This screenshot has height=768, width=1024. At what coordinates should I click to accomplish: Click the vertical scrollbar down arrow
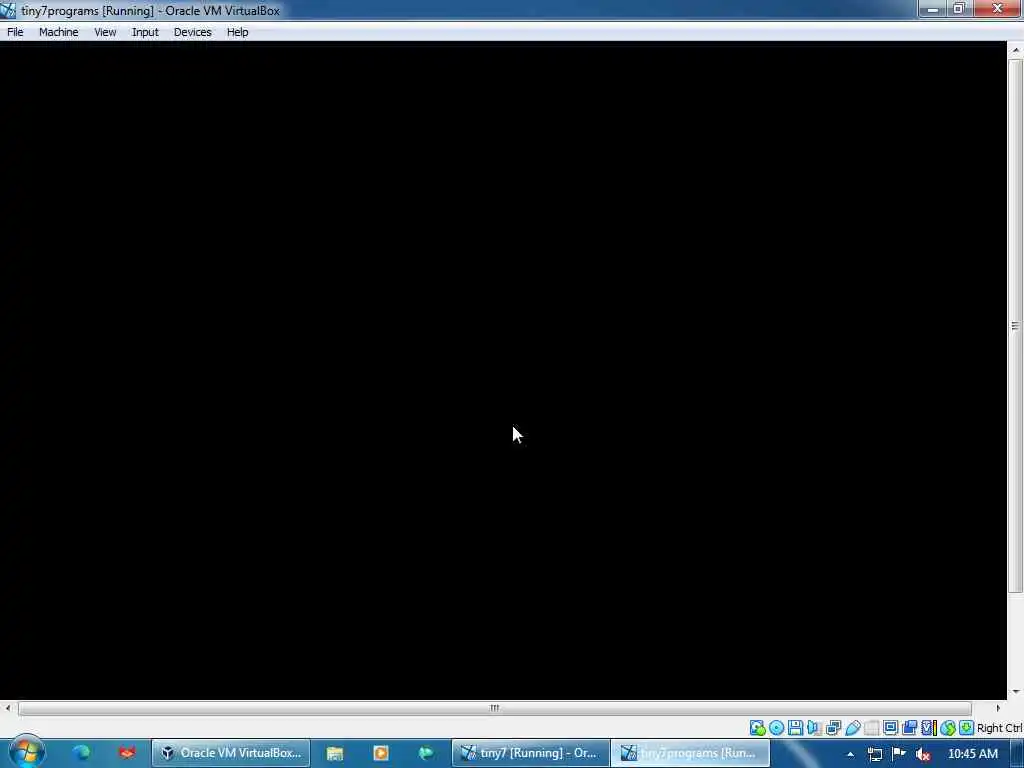pos(1016,692)
